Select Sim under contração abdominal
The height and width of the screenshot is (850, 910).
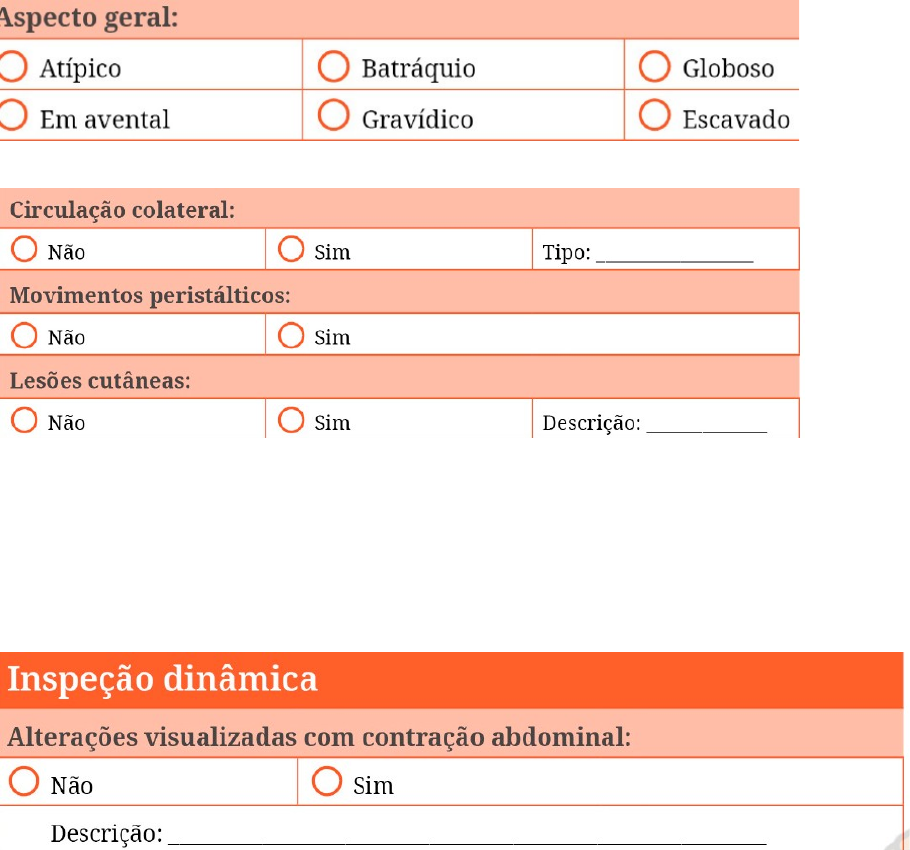(x=327, y=781)
